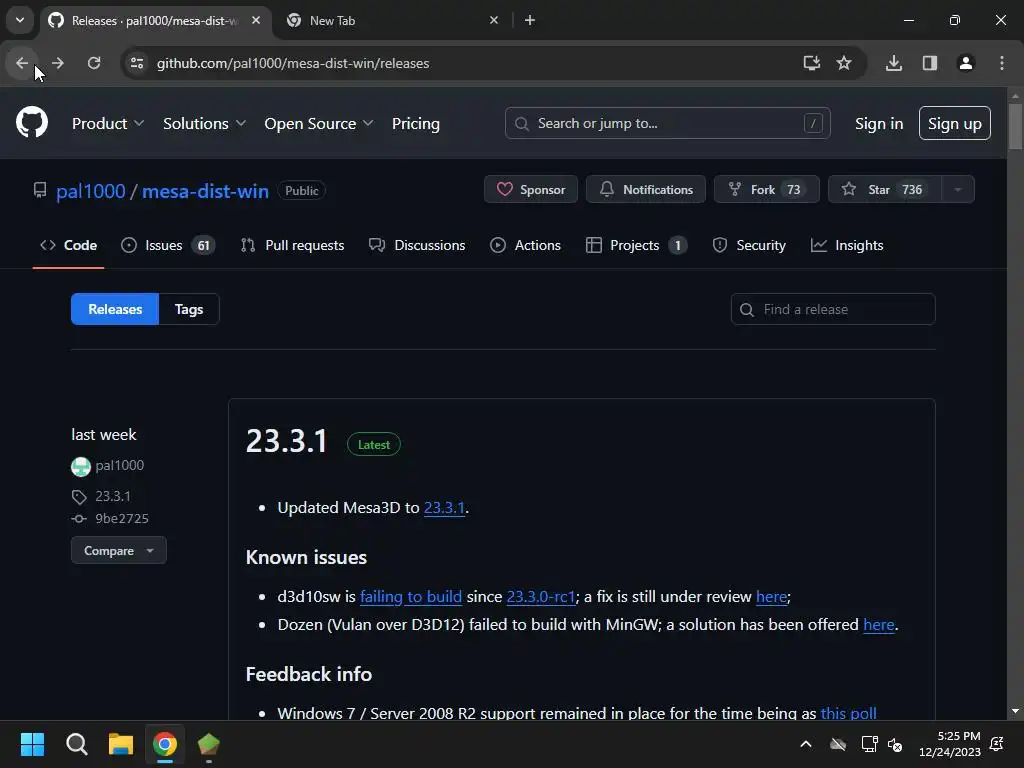
Task: Open Chrome profile icon
Action: tap(965, 63)
